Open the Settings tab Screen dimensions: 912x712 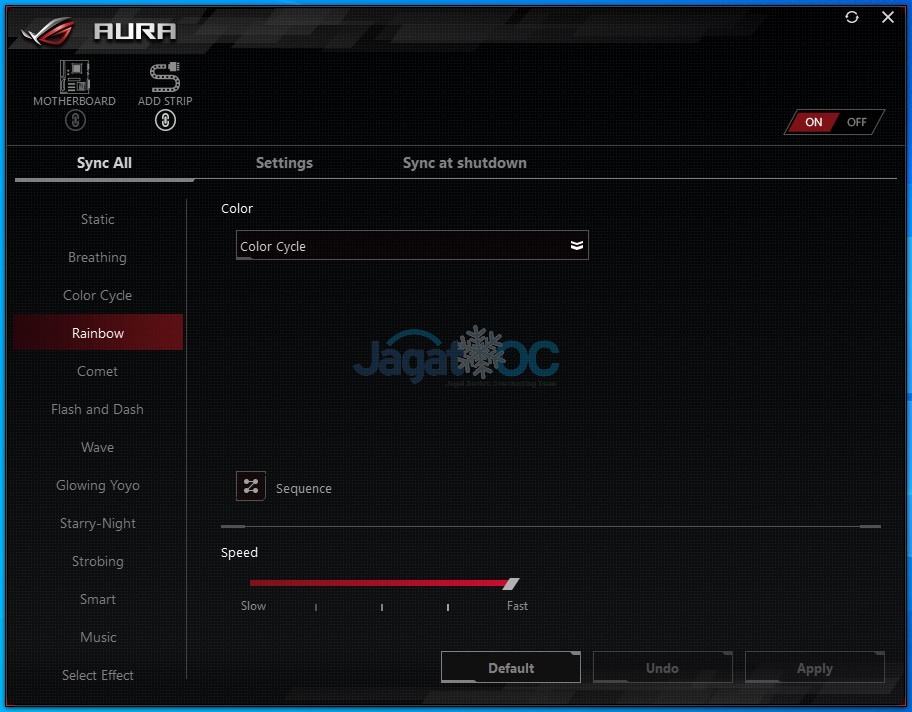point(284,163)
